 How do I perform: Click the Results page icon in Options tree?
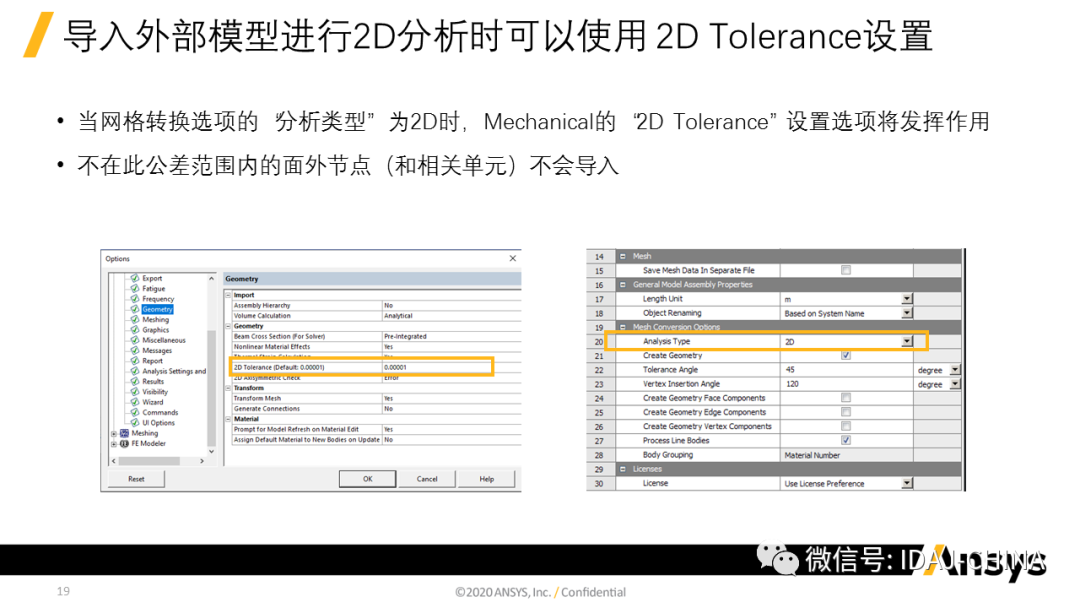(x=135, y=381)
